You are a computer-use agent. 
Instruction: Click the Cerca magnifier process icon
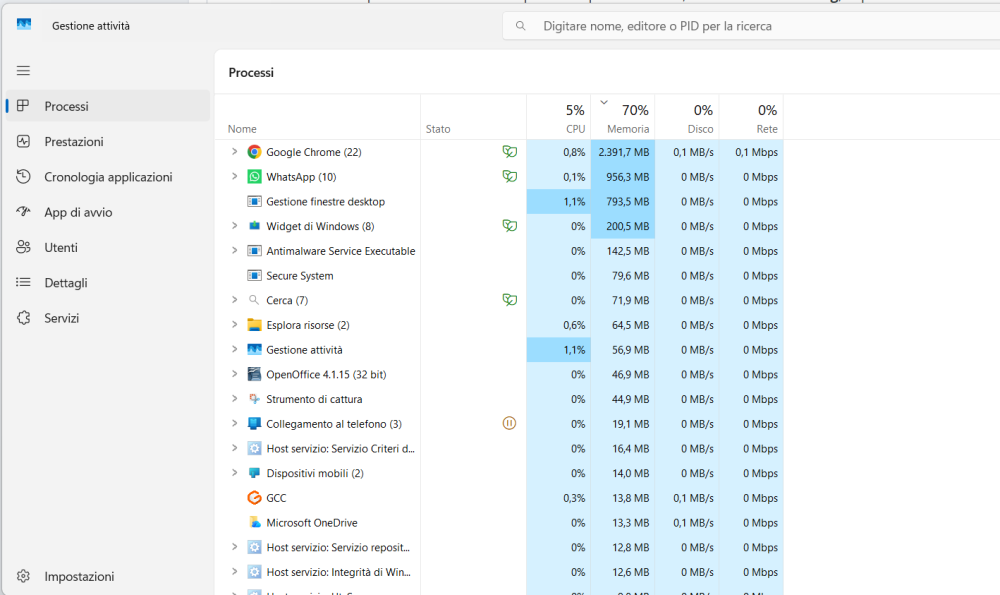[254, 300]
